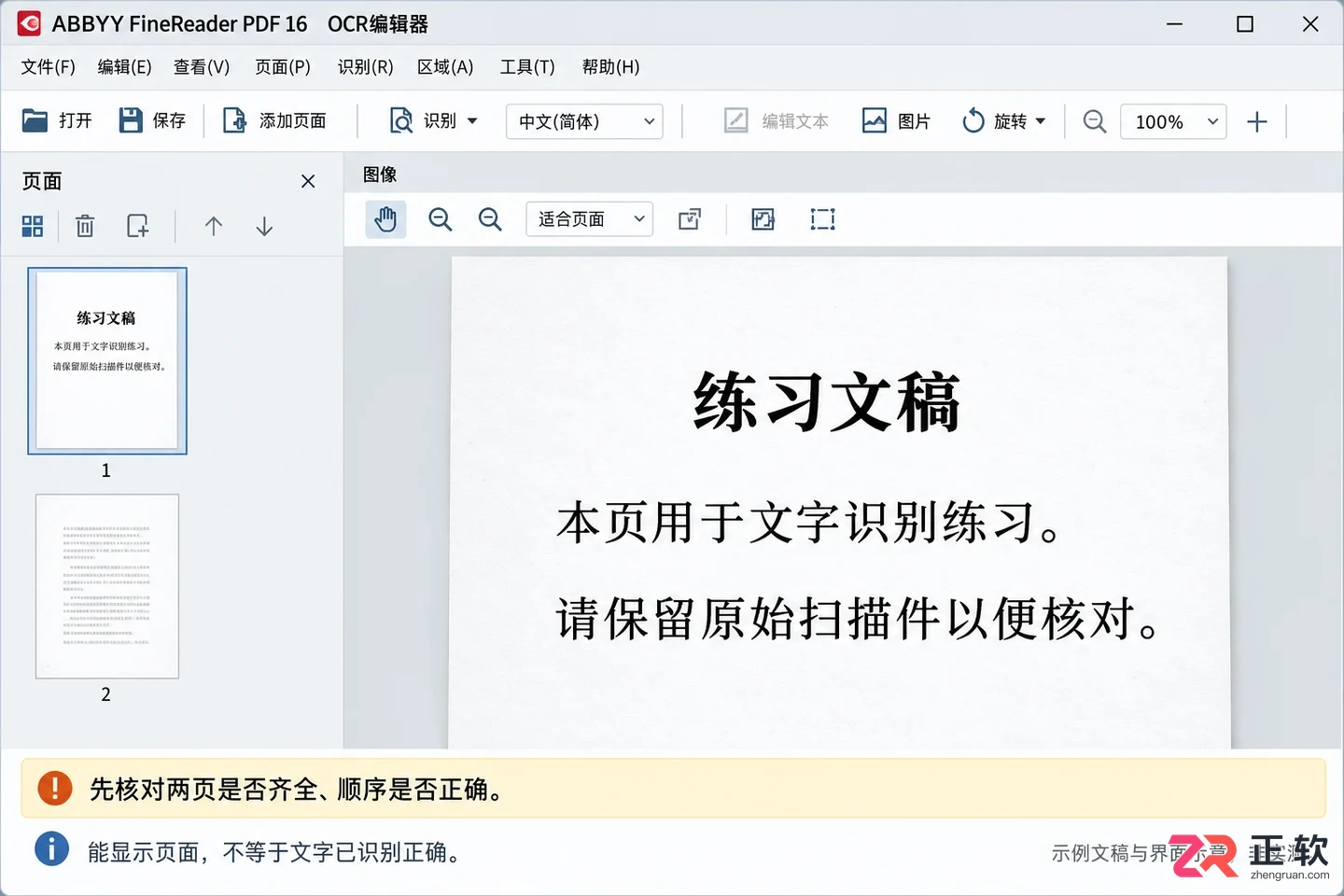Rotate the page with the 旋转 icon
The height and width of the screenshot is (896, 1344).
[x=973, y=120]
